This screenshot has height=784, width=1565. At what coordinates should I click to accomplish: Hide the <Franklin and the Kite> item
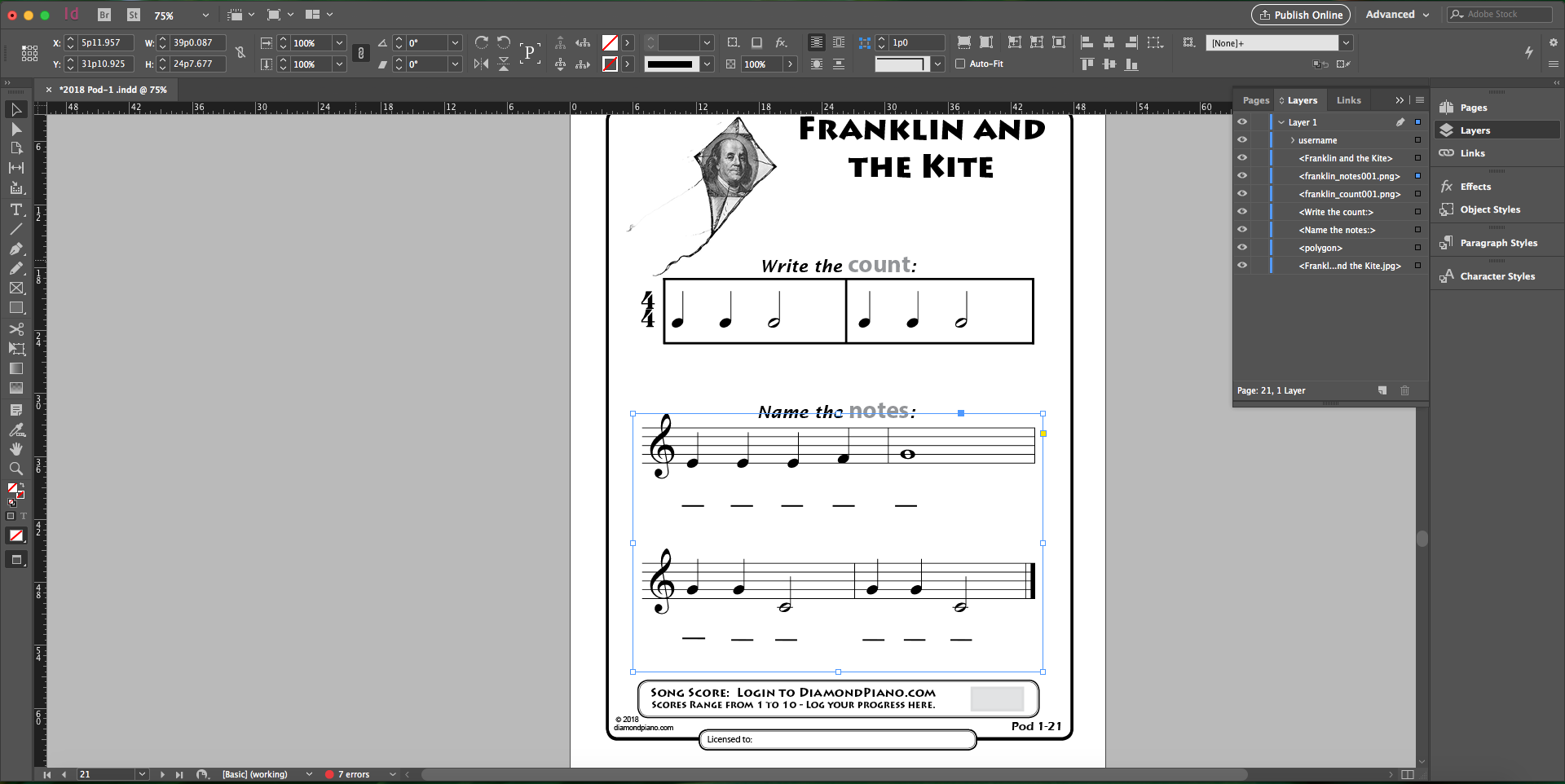click(x=1242, y=158)
